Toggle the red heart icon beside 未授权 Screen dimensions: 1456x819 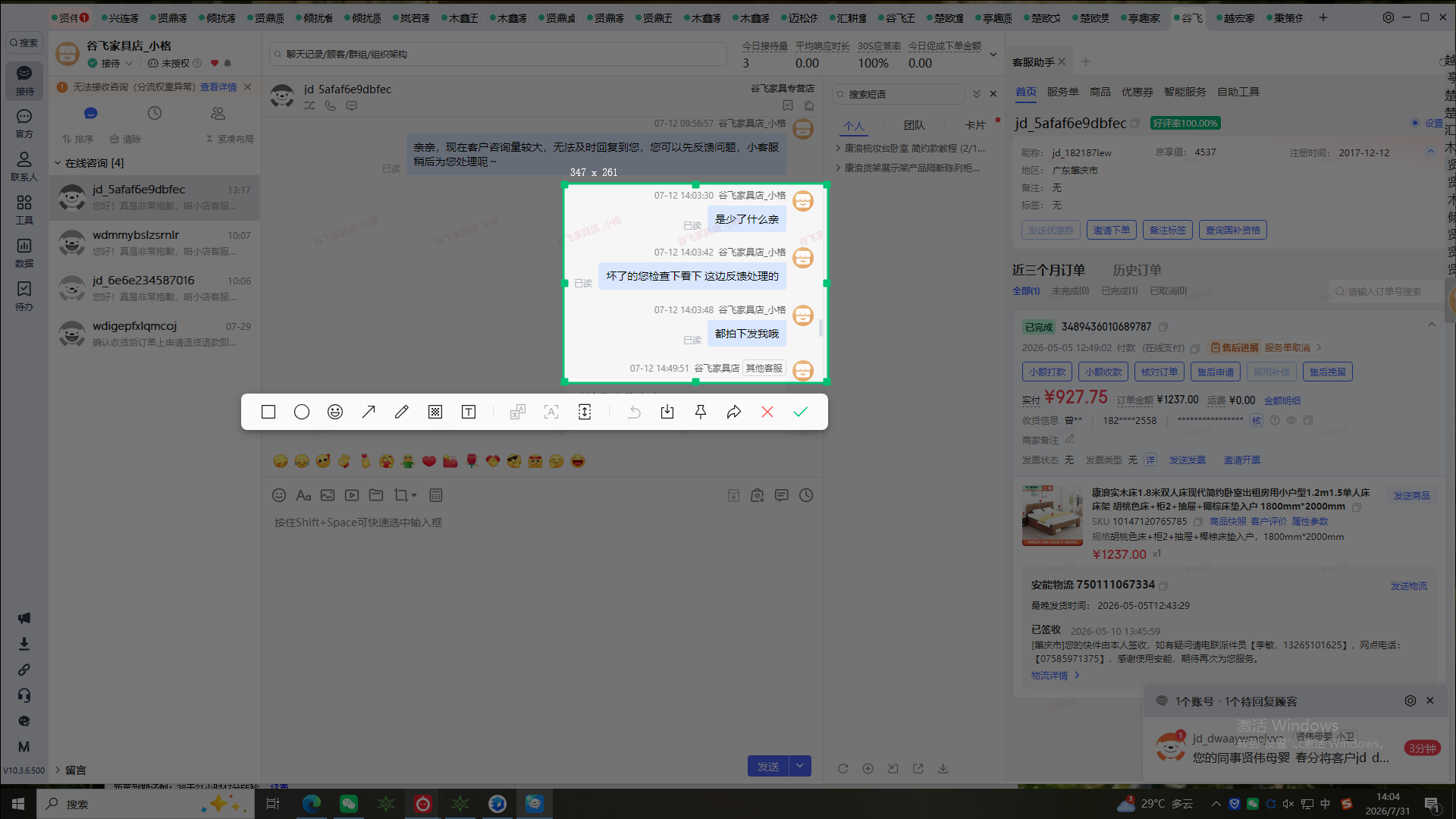(215, 63)
